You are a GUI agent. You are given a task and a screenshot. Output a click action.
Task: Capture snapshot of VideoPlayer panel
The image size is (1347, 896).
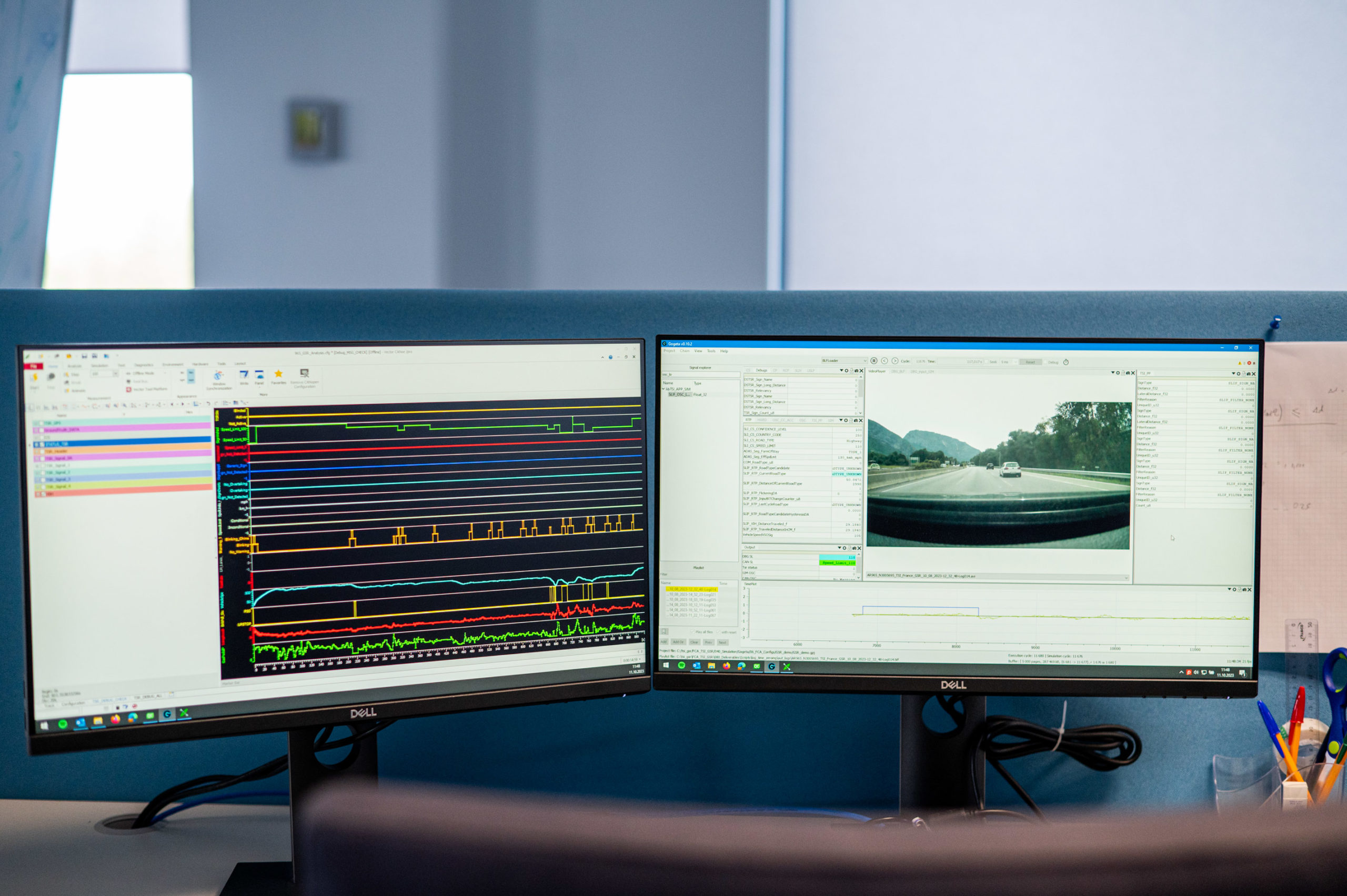(1128, 373)
